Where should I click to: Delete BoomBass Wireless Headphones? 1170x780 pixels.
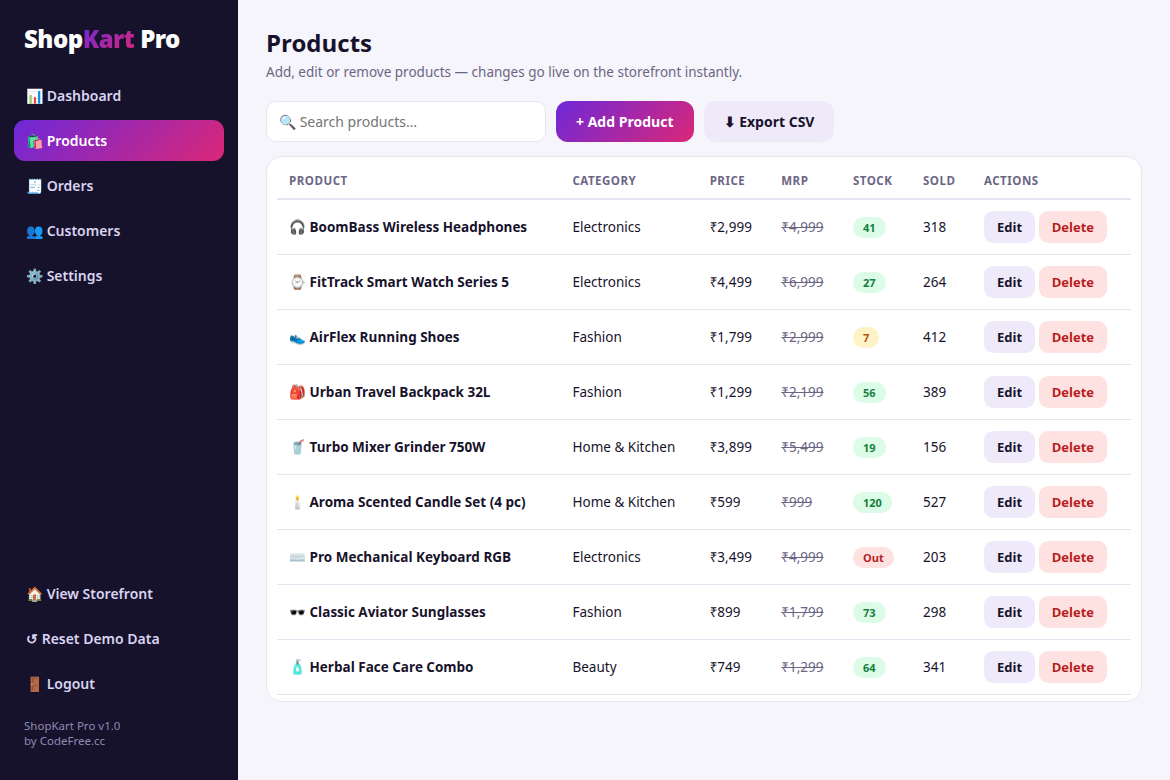pos(1072,228)
